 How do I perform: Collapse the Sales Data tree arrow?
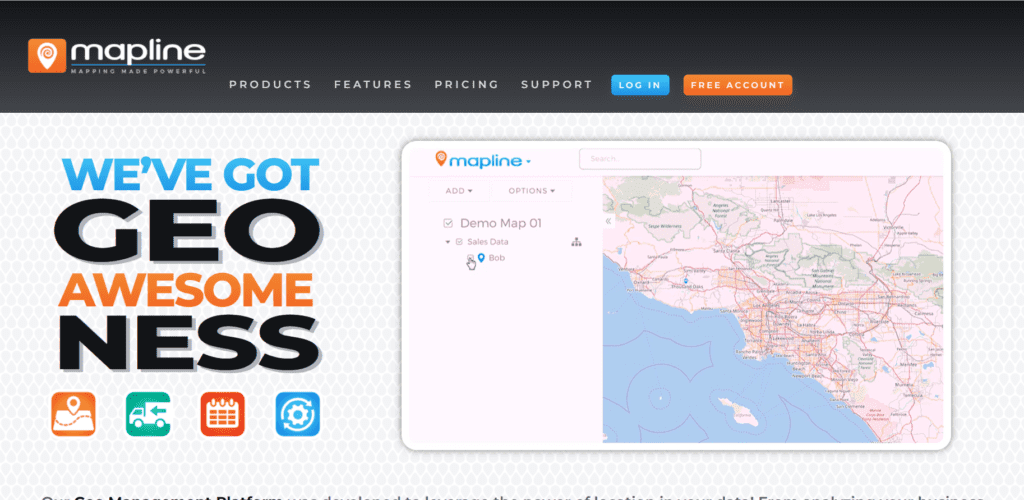pyautogui.click(x=448, y=242)
